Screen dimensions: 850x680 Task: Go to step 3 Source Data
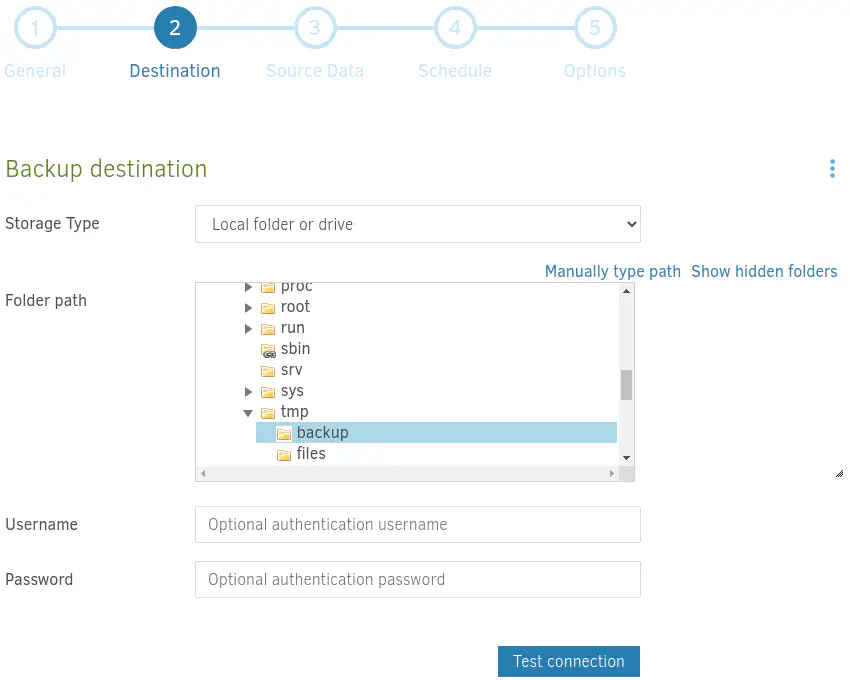[x=315, y=29]
